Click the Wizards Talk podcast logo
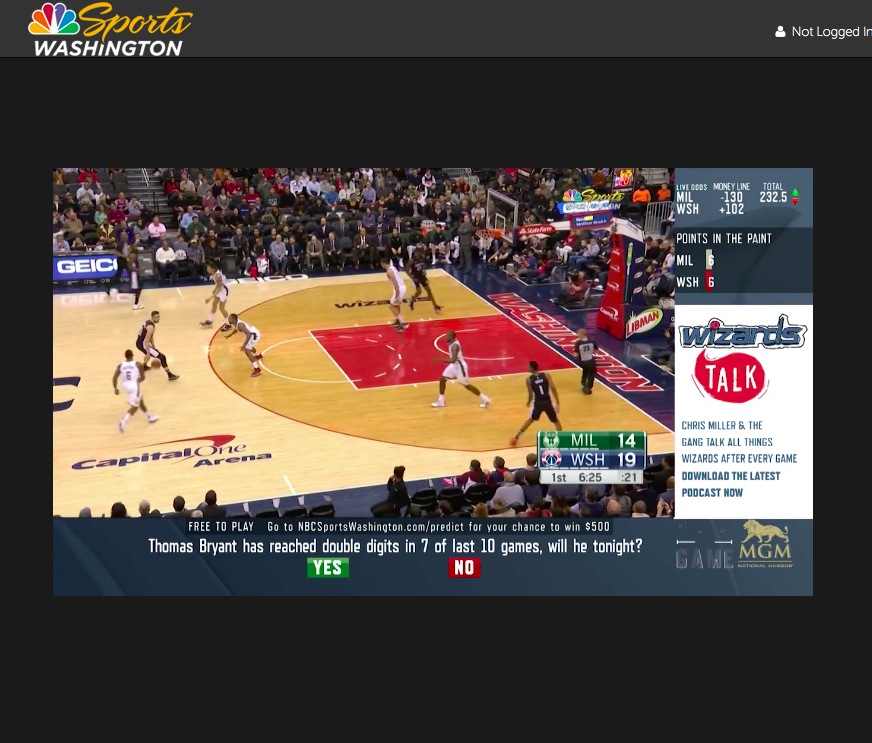Screen dimensions: 872x743 (742, 359)
